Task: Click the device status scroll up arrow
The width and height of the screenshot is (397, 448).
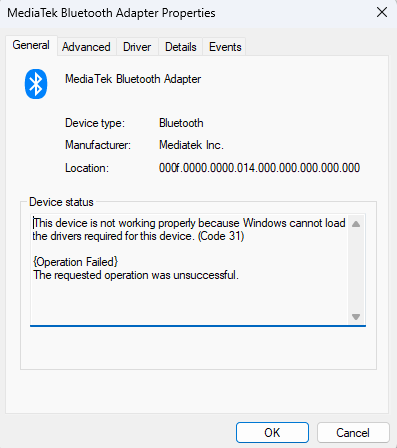Action: pyautogui.click(x=356, y=224)
